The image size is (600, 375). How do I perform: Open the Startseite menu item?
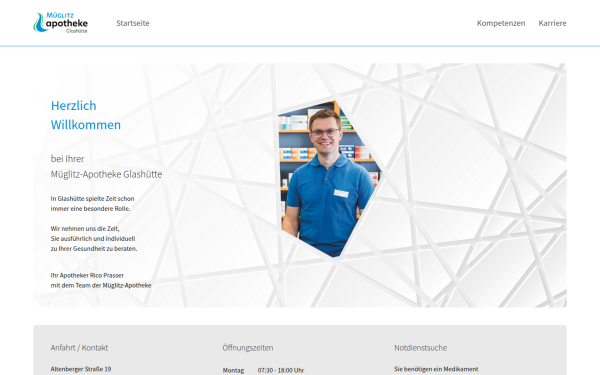[133, 23]
